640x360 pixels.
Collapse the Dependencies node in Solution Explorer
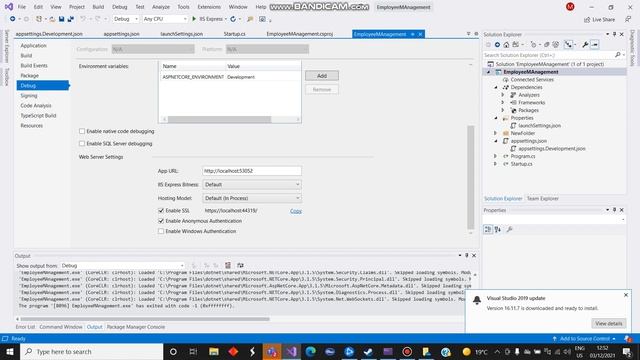tap(496, 87)
